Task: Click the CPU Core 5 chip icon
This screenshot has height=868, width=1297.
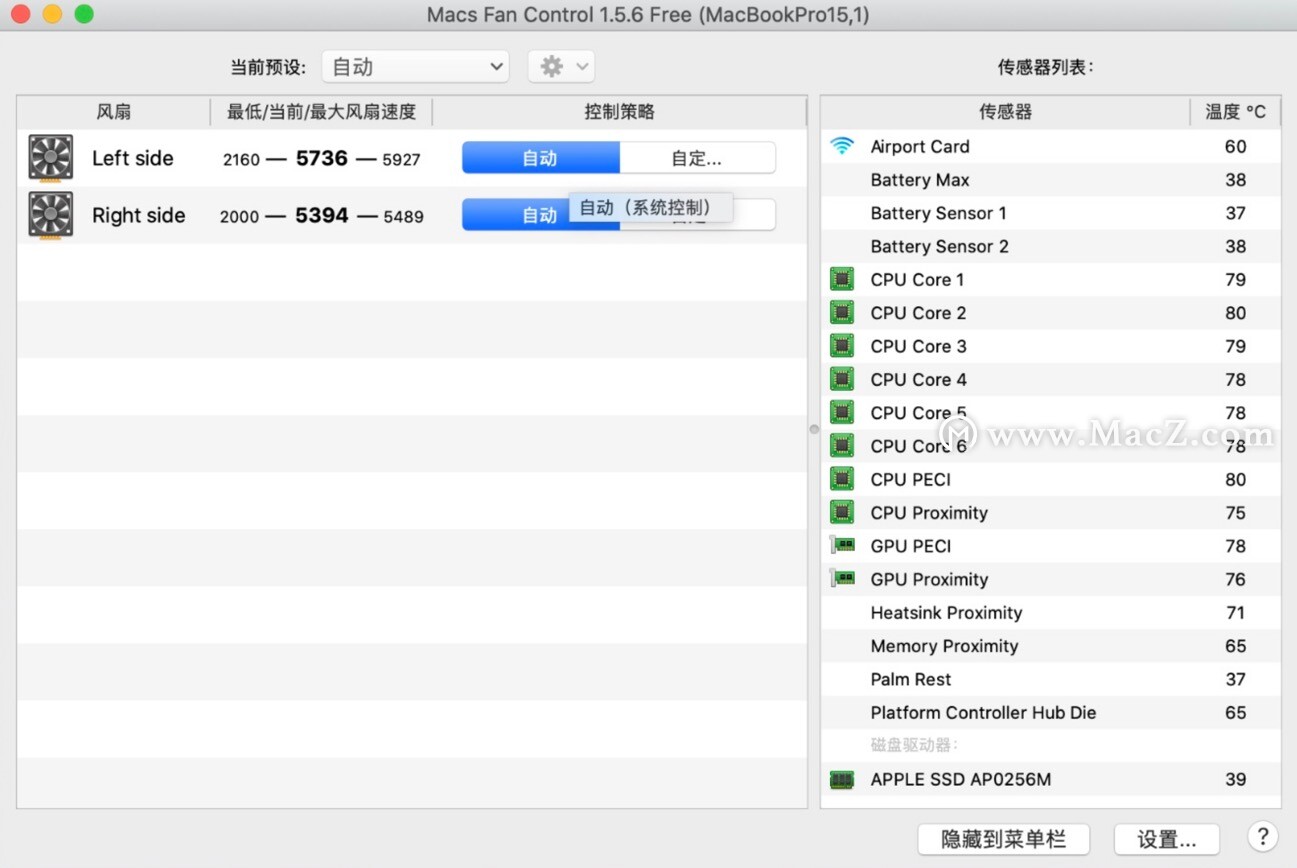Action: coord(842,413)
